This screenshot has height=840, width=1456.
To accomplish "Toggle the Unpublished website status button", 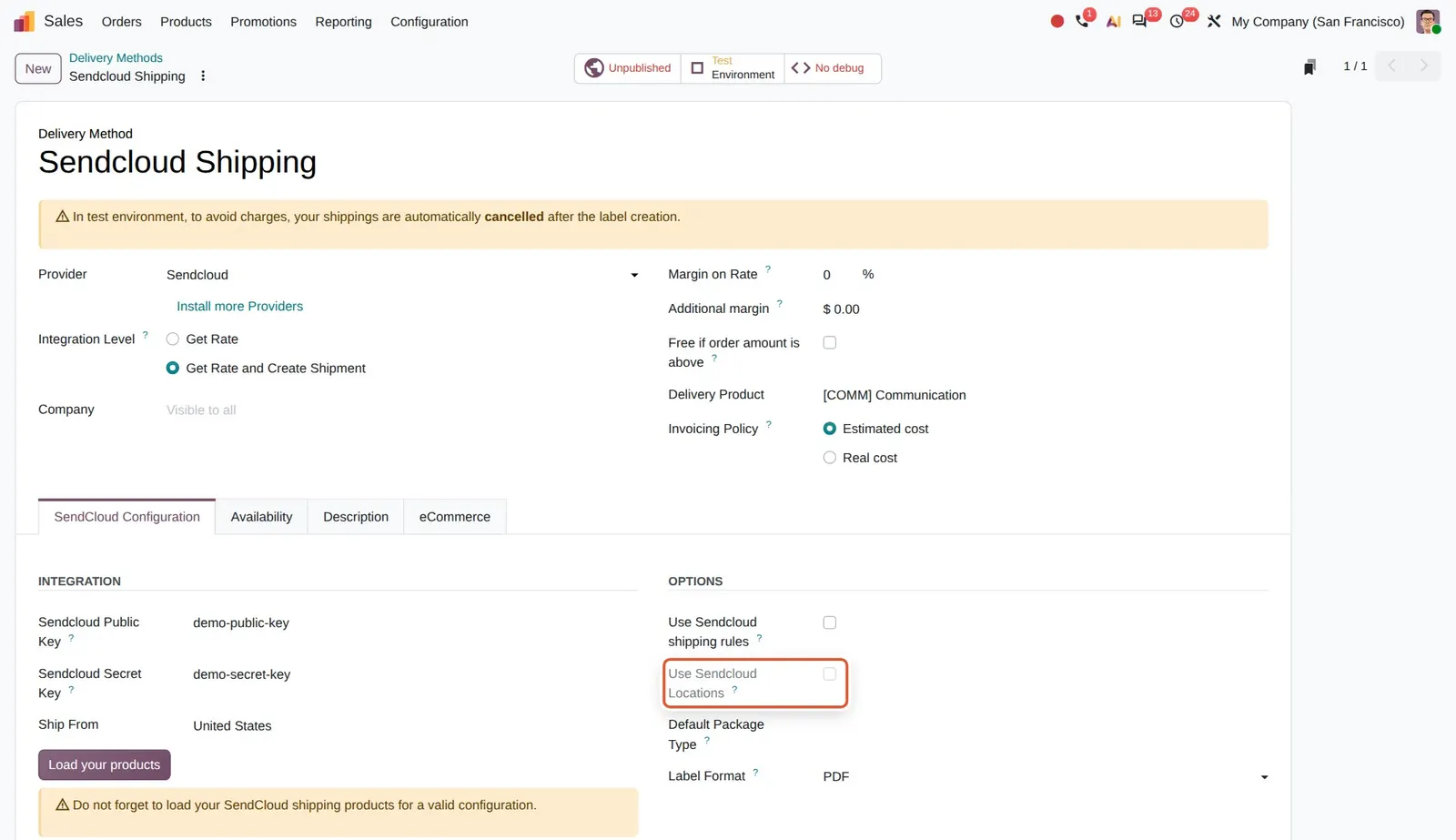I will (628, 68).
